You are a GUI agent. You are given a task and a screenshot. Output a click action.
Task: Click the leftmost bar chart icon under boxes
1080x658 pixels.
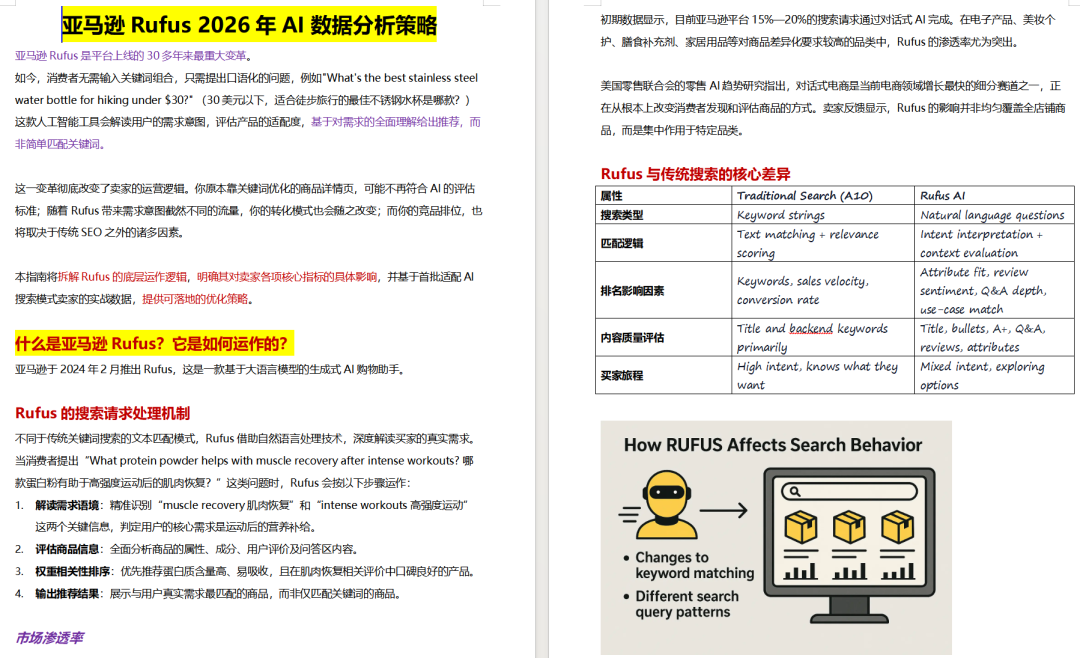pyautogui.click(x=801, y=571)
